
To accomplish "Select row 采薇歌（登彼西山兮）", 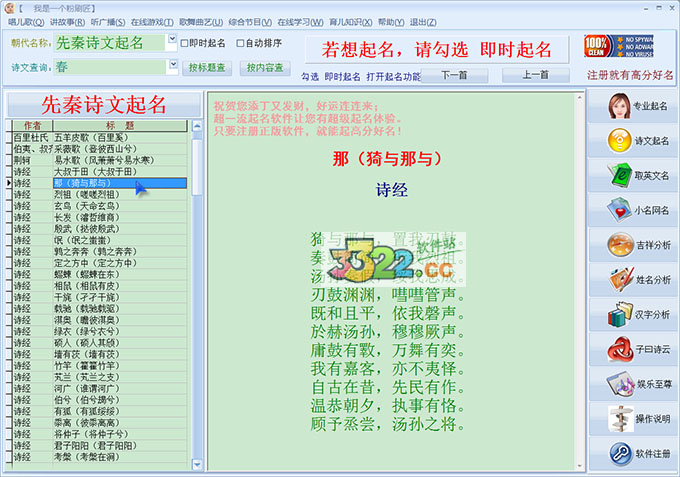I will click(x=120, y=149).
